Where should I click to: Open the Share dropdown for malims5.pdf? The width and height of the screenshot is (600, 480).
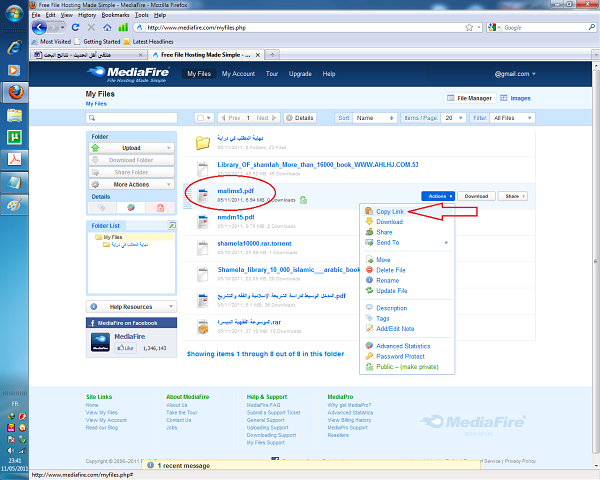point(512,196)
